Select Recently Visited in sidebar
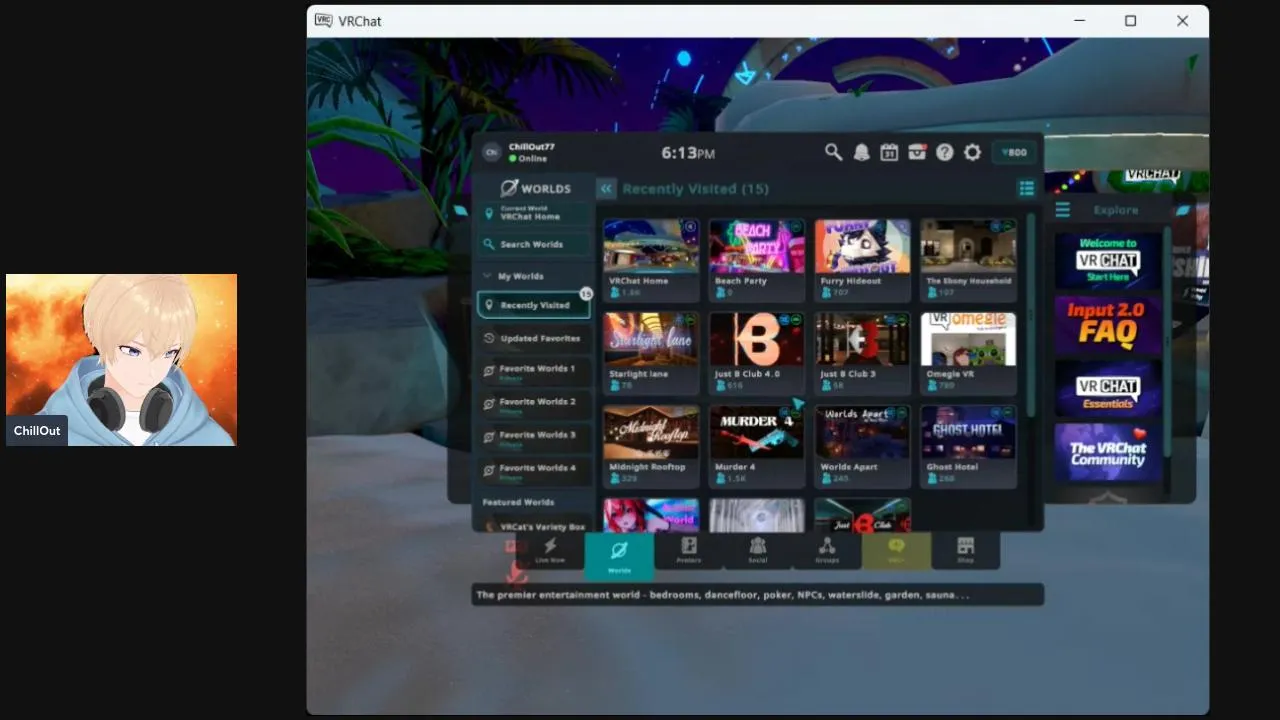Viewport: 1280px width, 720px height. coord(534,305)
